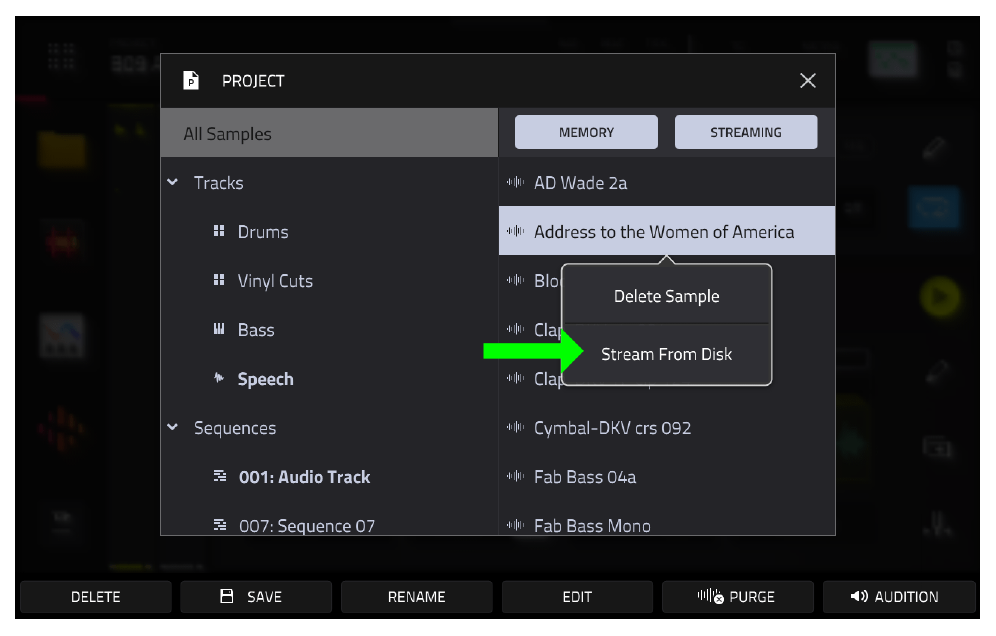
Task: Click waveform icon beside Fab Bass Mono
Action: [x=515, y=525]
